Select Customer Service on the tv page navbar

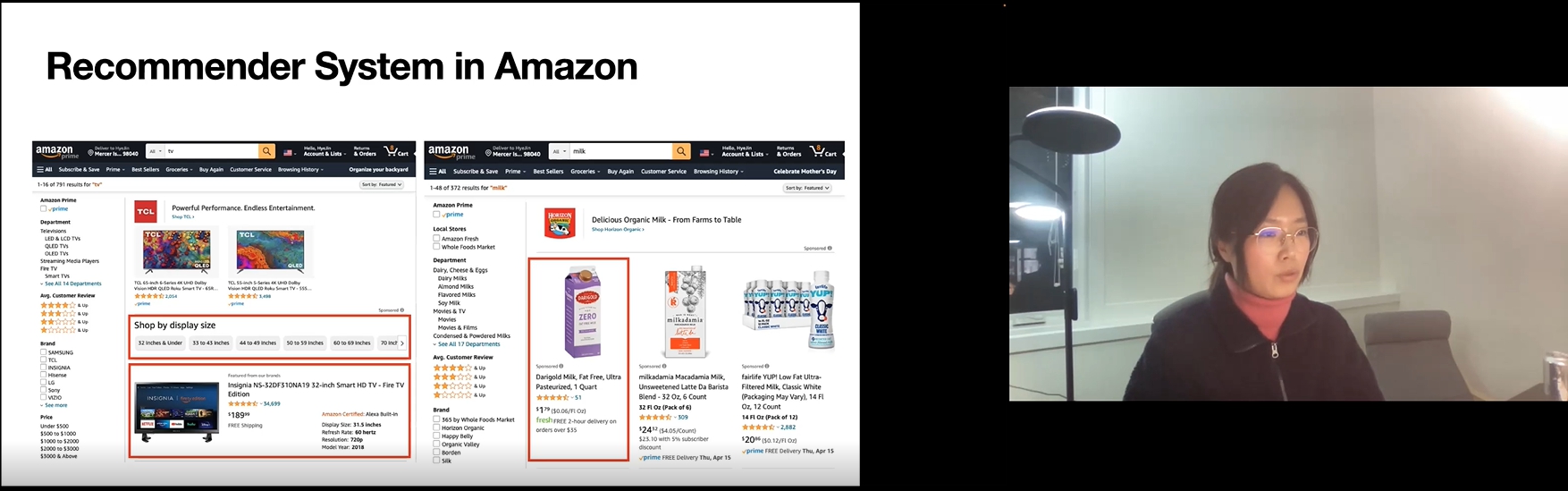coord(250,169)
